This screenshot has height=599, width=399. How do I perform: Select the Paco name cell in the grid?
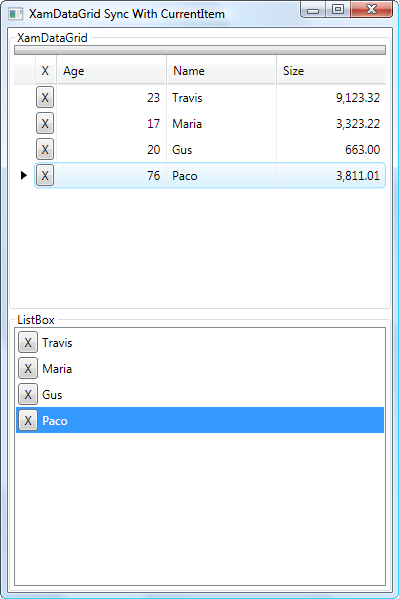221,175
